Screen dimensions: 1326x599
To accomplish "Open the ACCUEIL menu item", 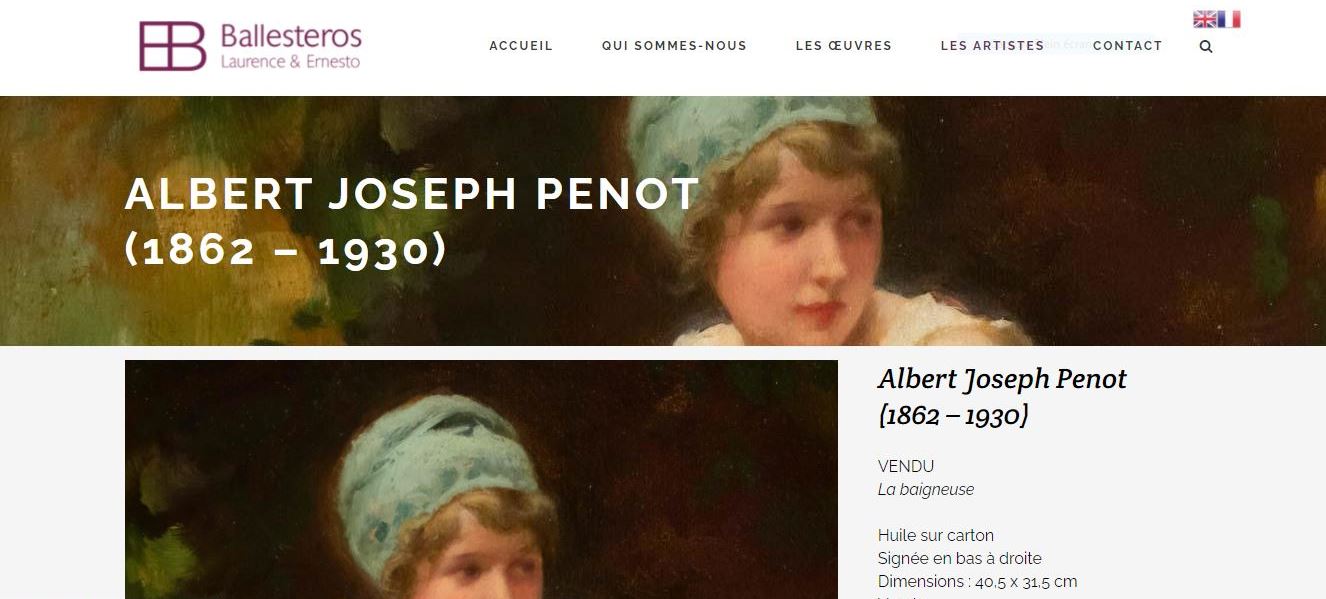I will pos(521,46).
